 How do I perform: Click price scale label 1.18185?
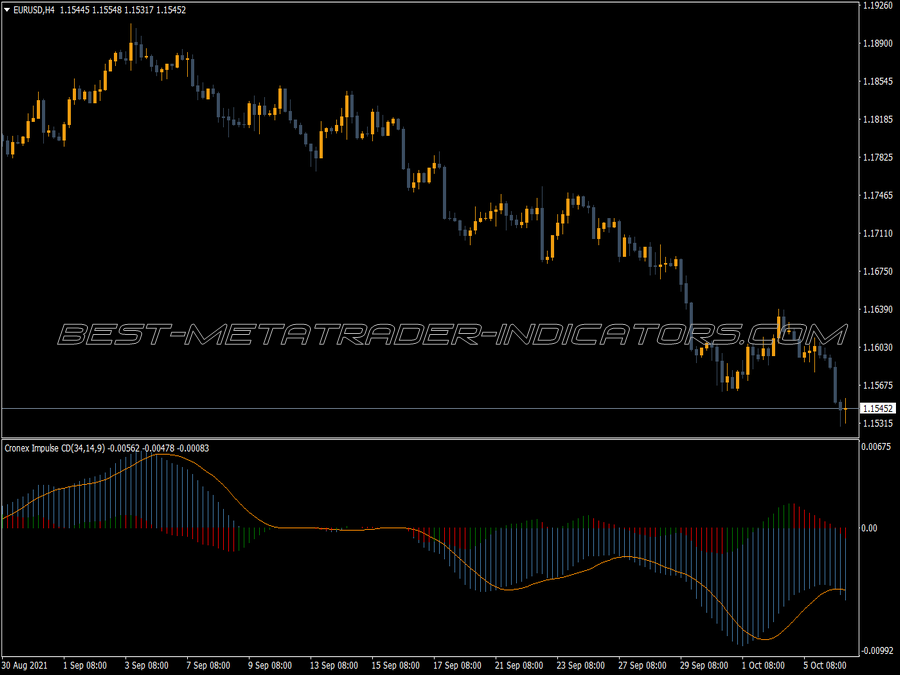[x=878, y=119]
